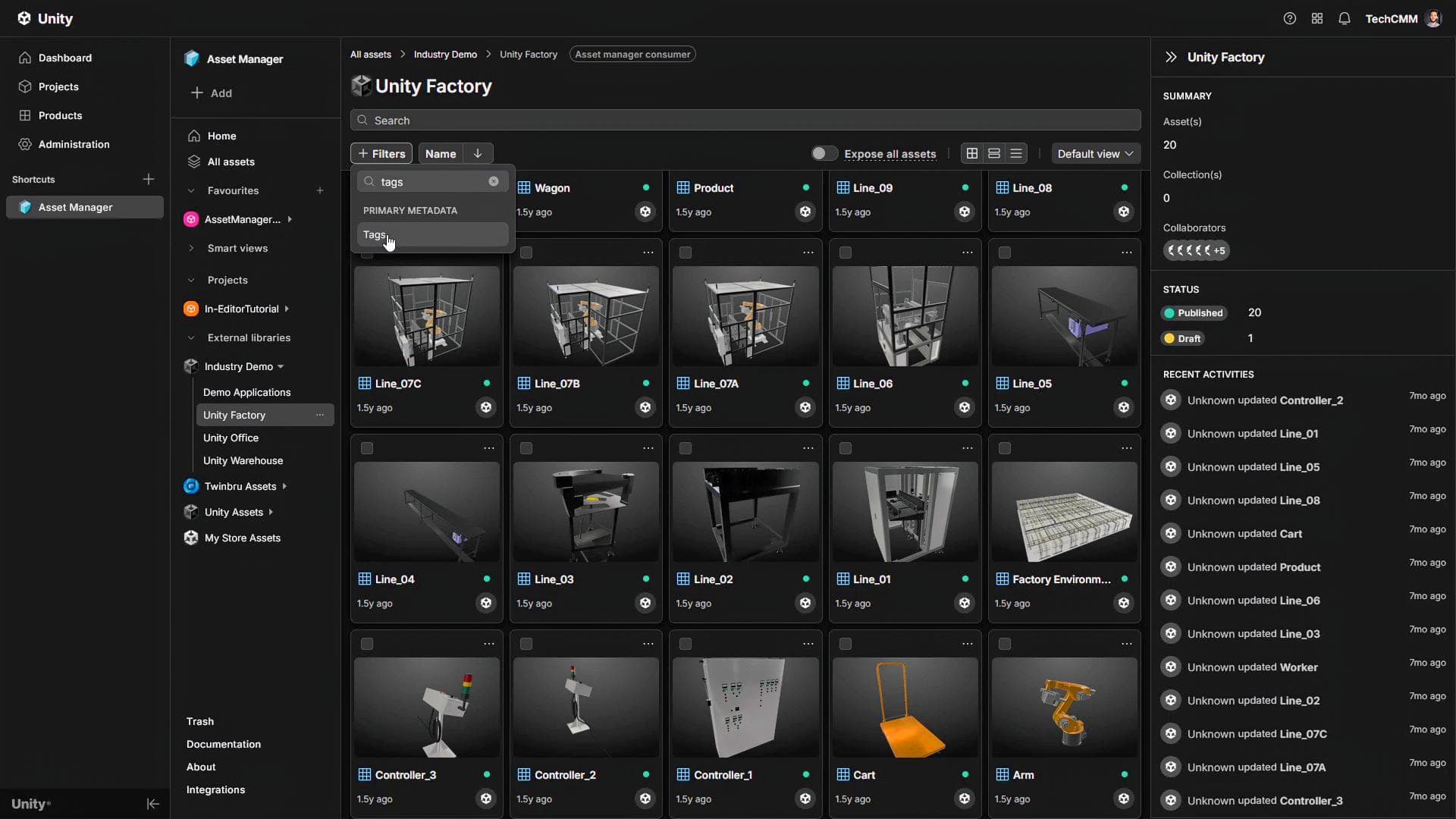Click the Asset Manager cube icon header
1456x819 pixels.
click(x=192, y=58)
